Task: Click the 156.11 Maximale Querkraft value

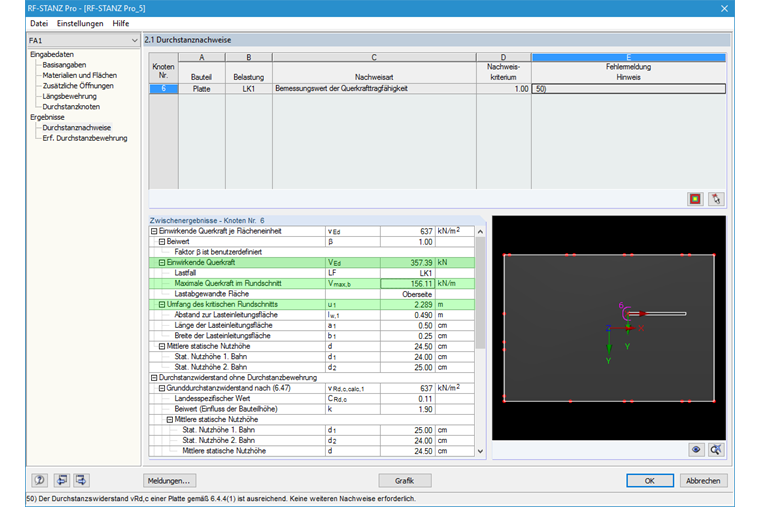Action: (x=407, y=284)
